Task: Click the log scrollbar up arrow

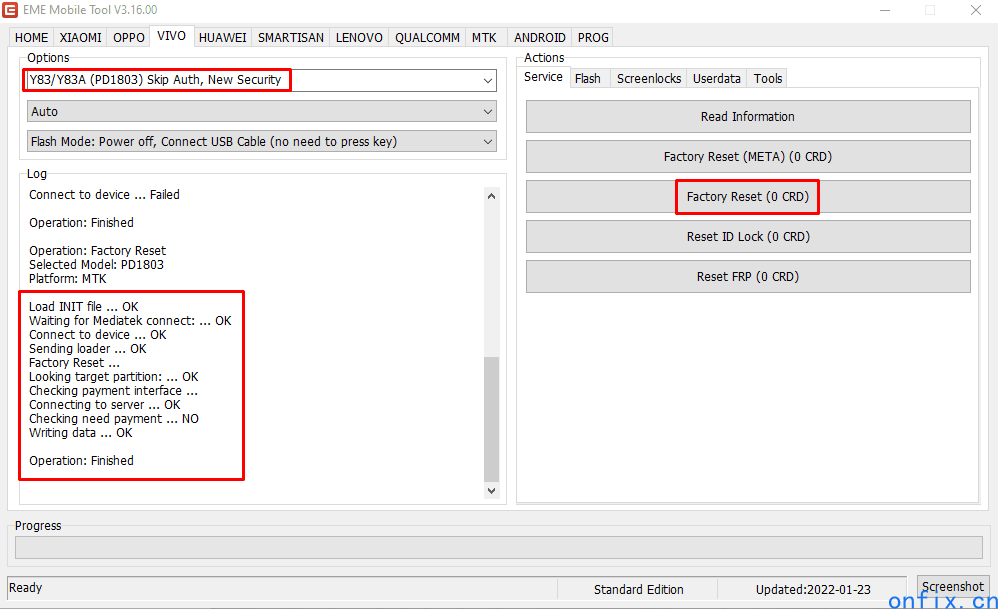Action: 491,196
